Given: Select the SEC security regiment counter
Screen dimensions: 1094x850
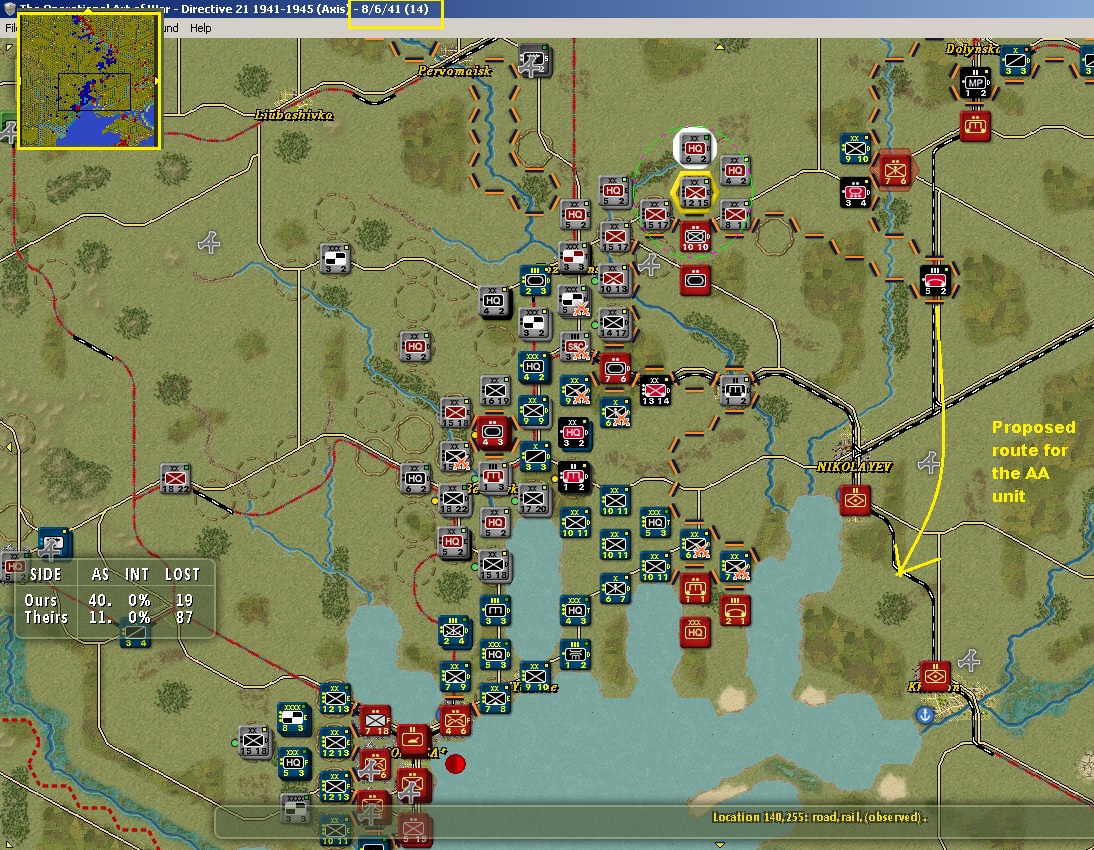Looking at the screenshot, I should pyautogui.click(x=575, y=346).
